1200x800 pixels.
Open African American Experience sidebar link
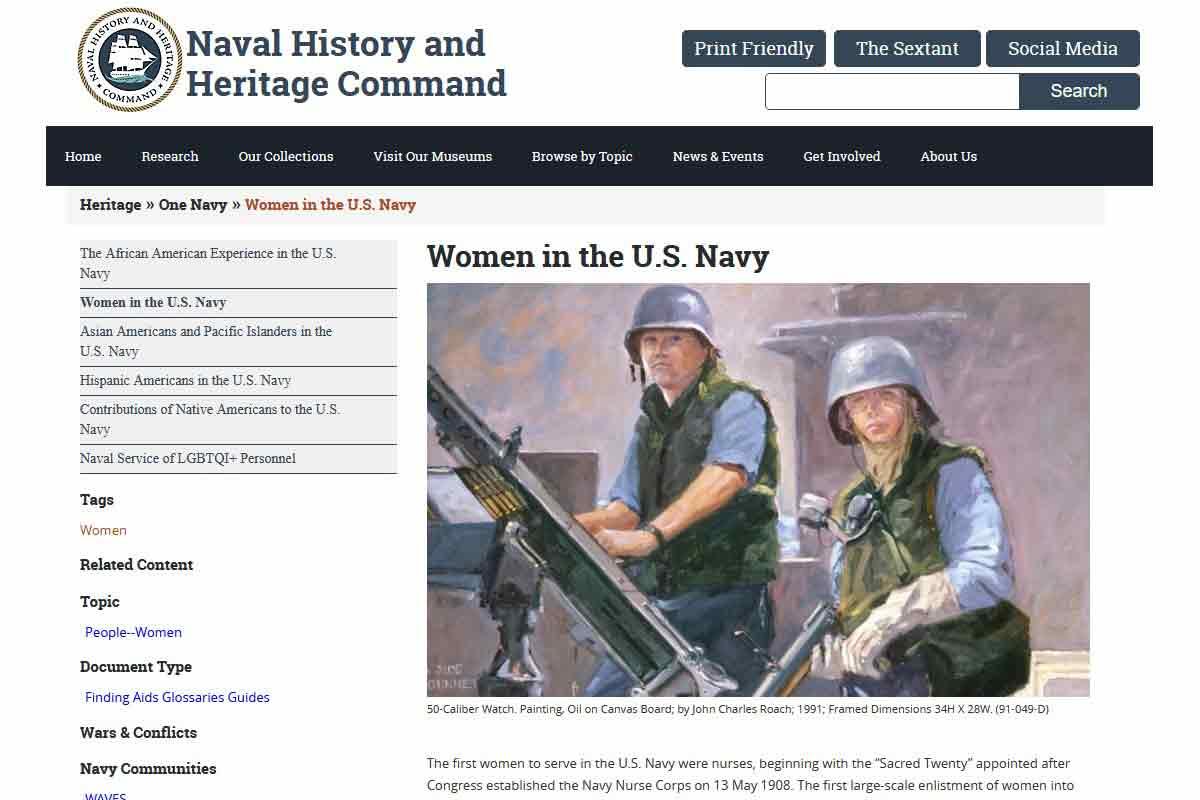(x=208, y=263)
